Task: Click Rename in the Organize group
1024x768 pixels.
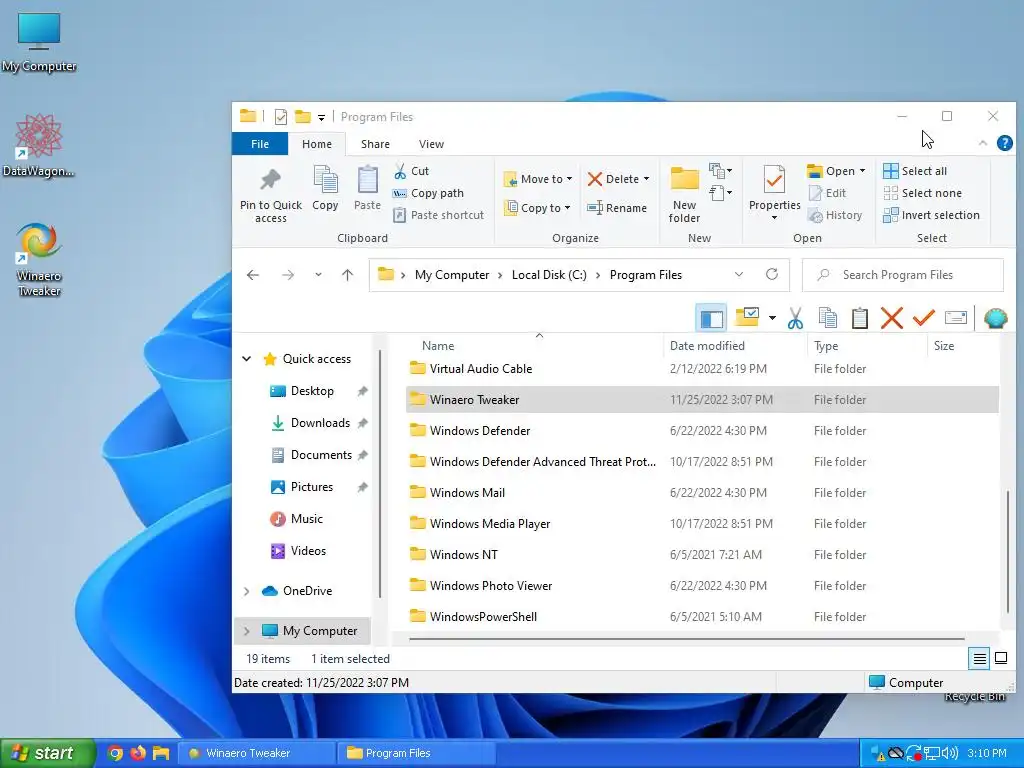Action: click(x=617, y=208)
